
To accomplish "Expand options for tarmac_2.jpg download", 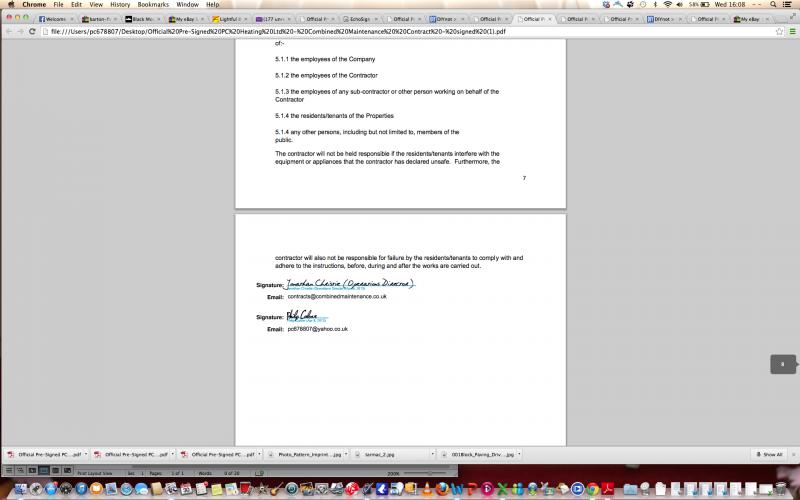I will click(426, 454).
